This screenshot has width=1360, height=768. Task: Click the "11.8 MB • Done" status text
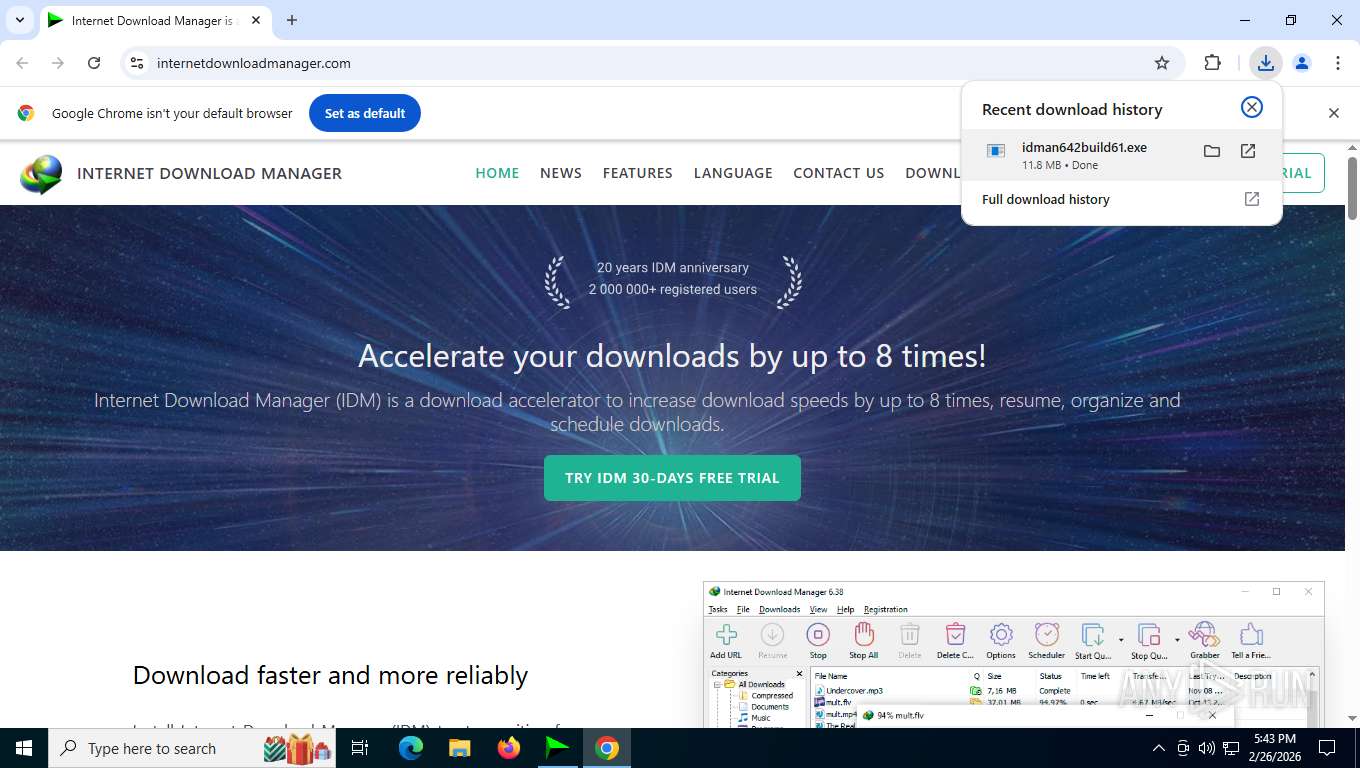pos(1060,165)
